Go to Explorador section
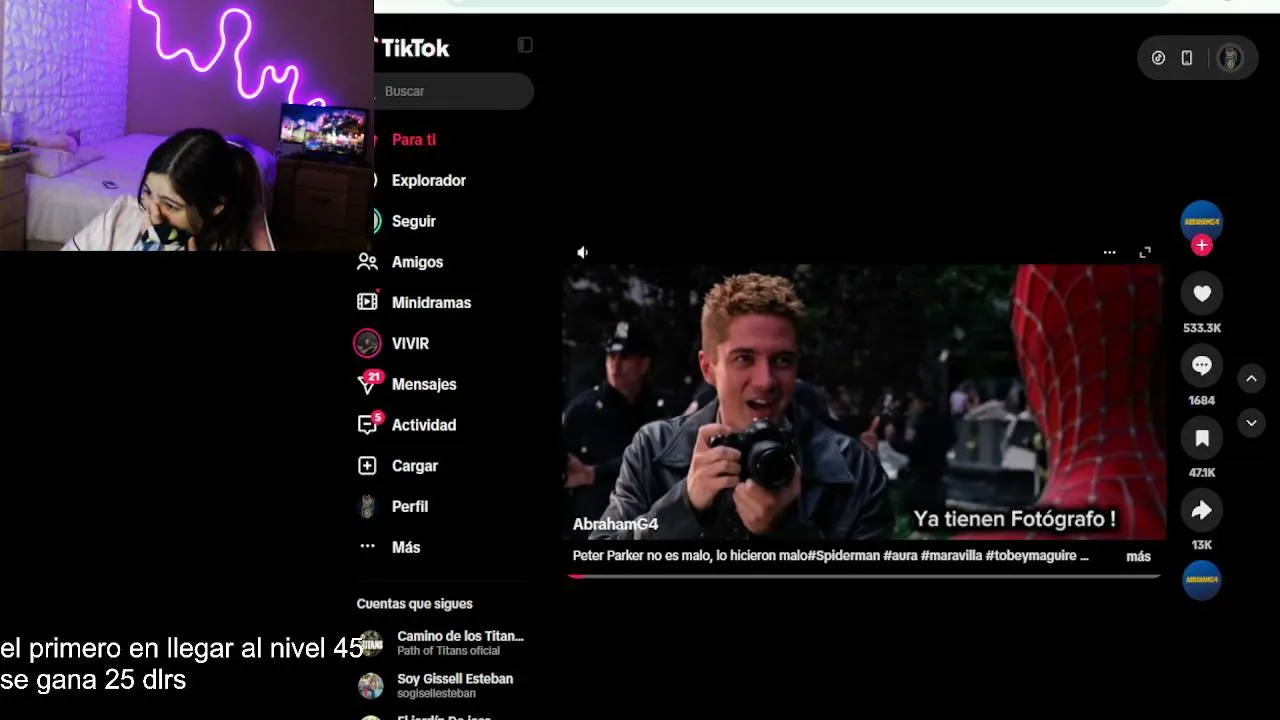Screen dimensions: 1280x720 pos(429,181)
